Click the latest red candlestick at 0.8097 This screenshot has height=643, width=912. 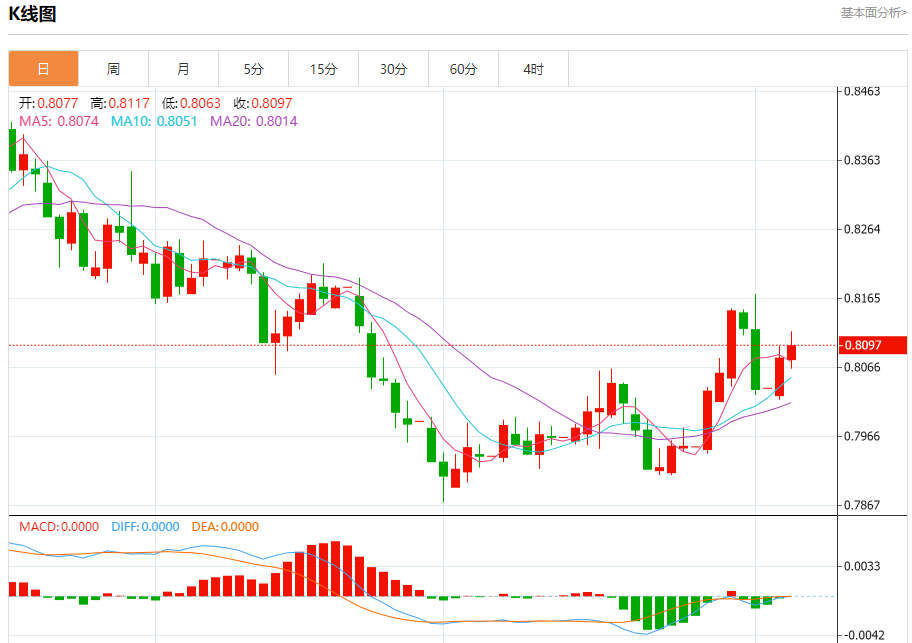click(x=791, y=352)
